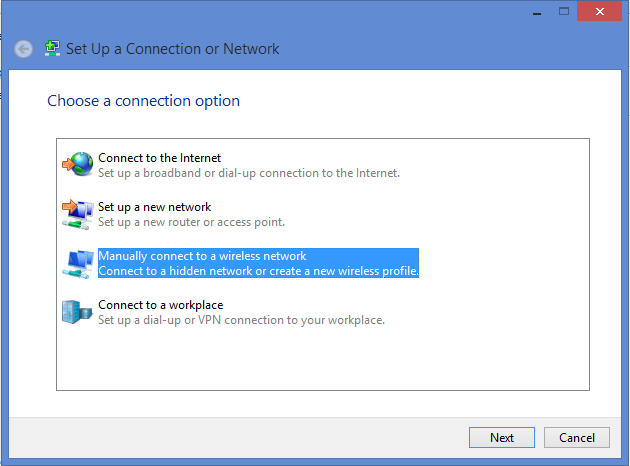Image resolution: width=630 pixels, height=466 pixels.
Task: Click the dial-up or VPN connection description
Action: click(241, 320)
